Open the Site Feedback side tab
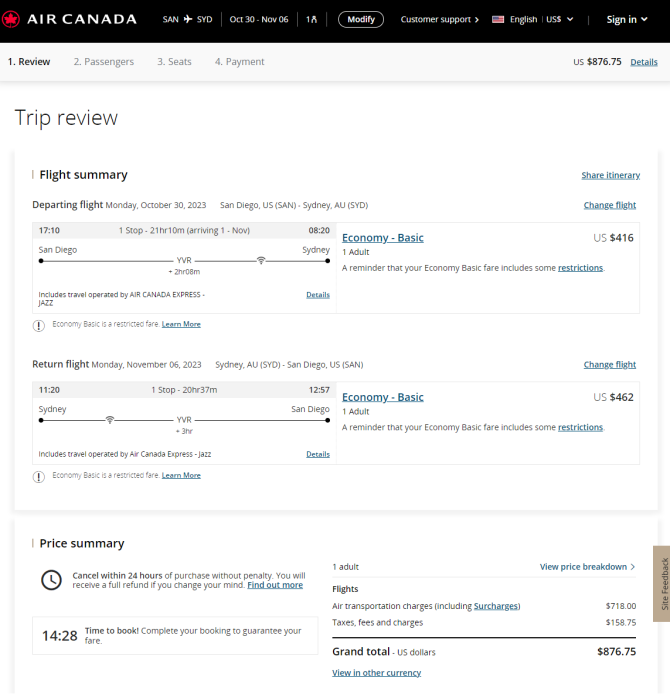Image resolution: width=670 pixels, height=694 pixels. point(662,584)
